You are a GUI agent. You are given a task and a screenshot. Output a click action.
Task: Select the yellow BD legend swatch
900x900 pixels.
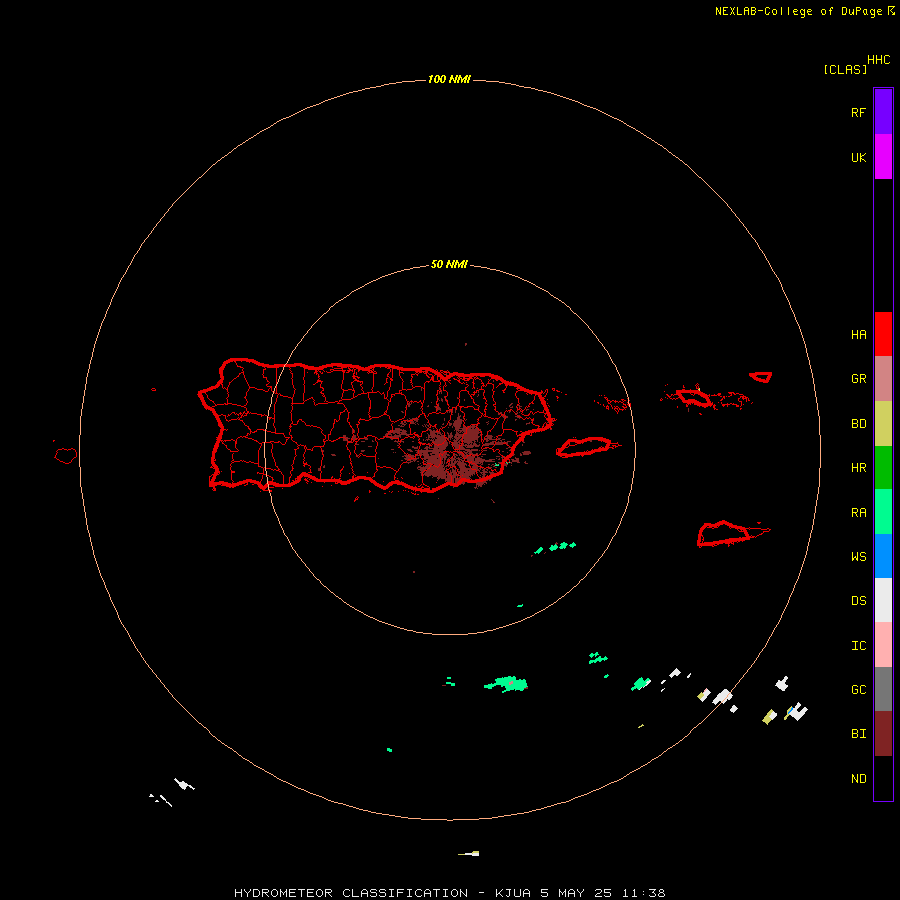point(883,424)
